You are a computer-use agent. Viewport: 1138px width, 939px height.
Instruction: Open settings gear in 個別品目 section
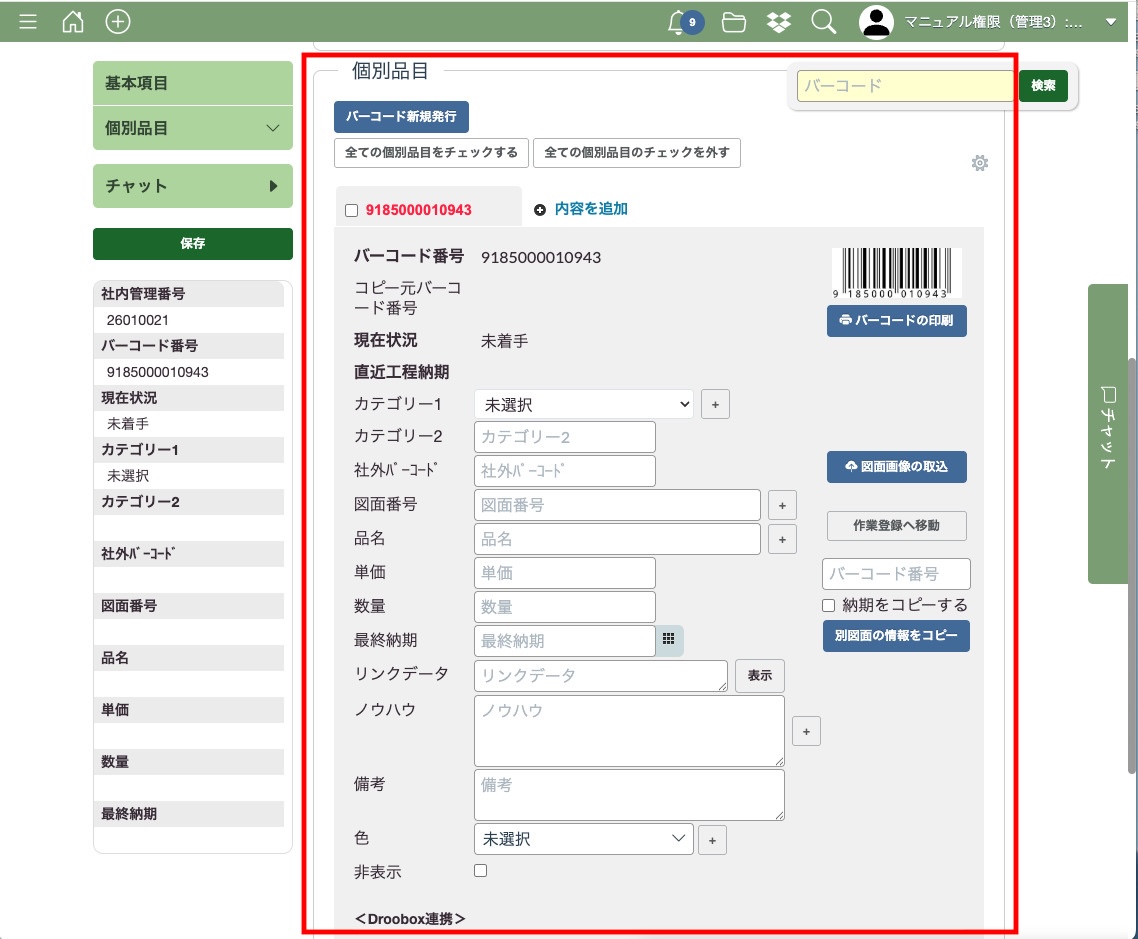tap(980, 163)
